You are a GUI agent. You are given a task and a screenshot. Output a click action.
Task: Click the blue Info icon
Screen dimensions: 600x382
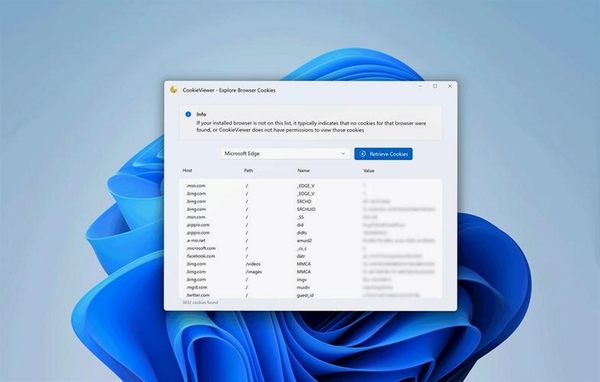188,114
